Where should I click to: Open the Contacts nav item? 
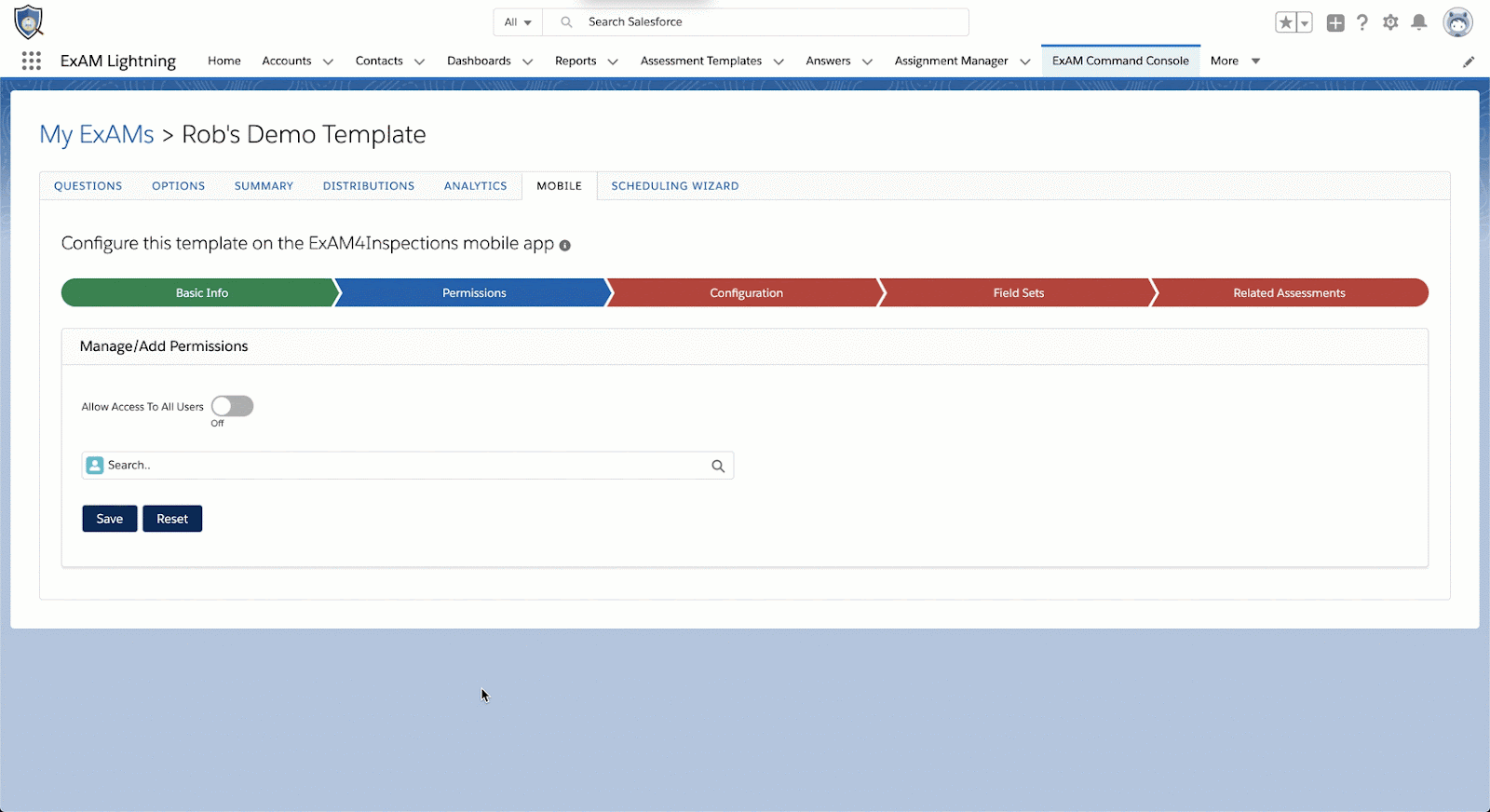point(379,61)
